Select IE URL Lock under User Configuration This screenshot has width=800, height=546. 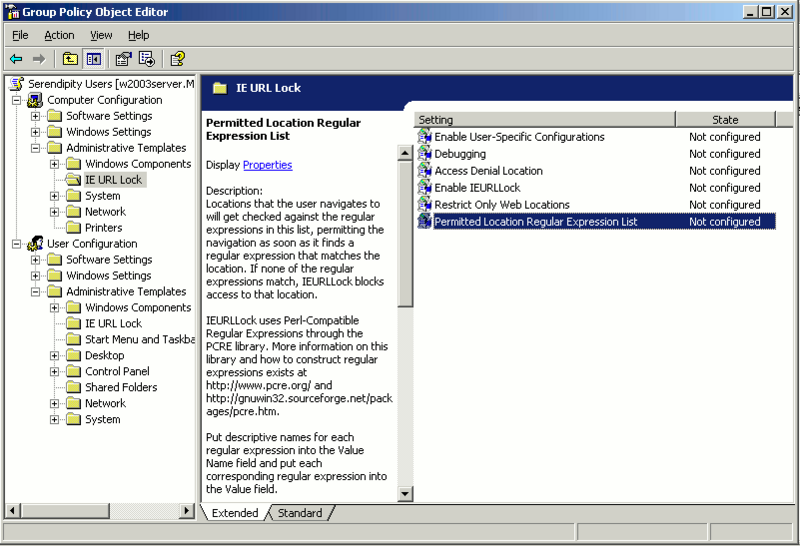tap(113, 324)
